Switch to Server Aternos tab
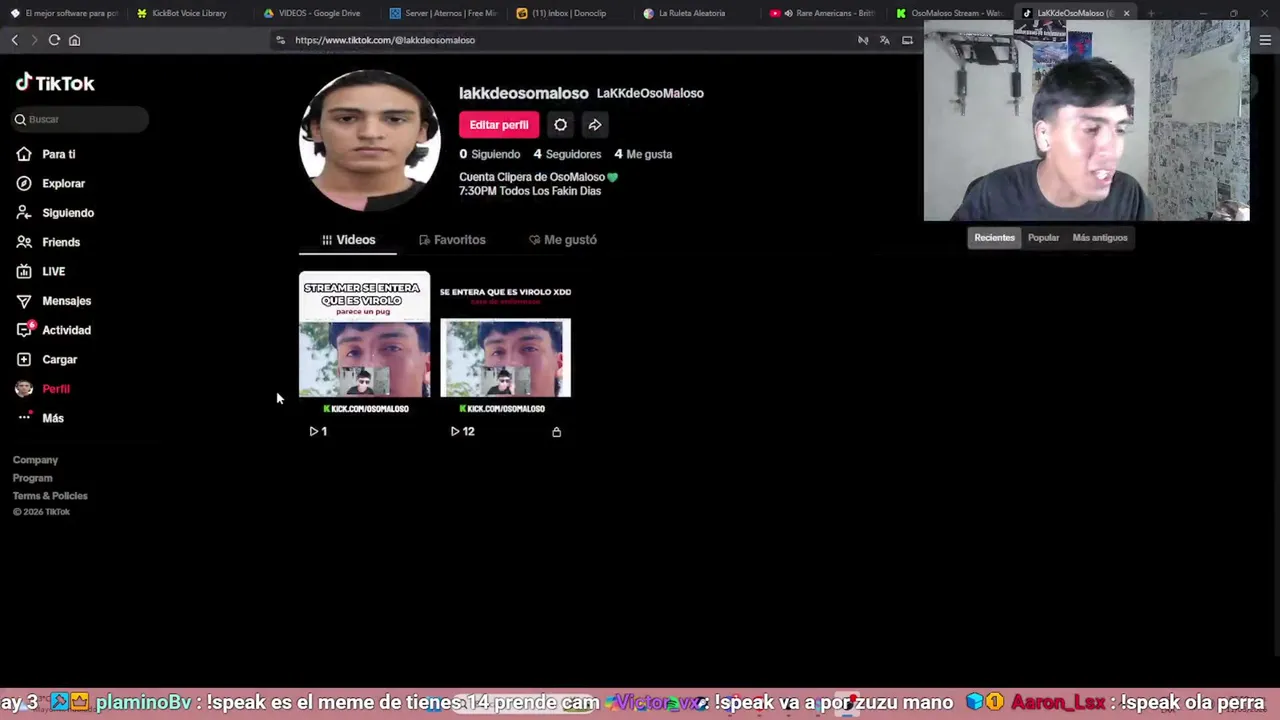Image resolution: width=1280 pixels, height=720 pixels. tap(445, 13)
